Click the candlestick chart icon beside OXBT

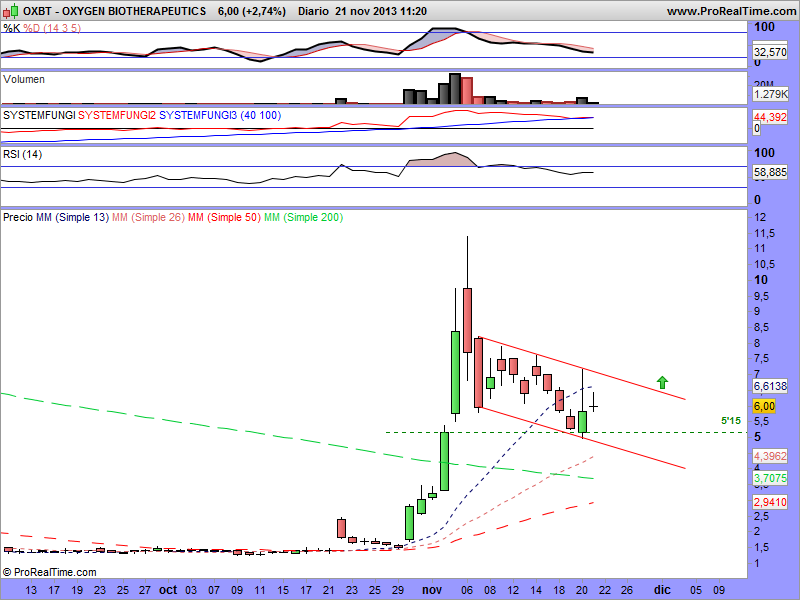(11, 10)
